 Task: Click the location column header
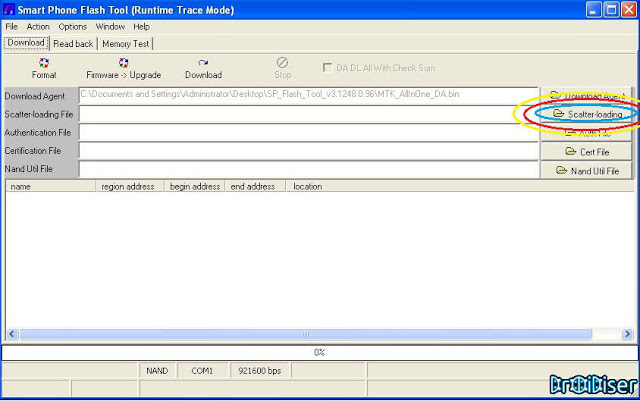(459, 187)
